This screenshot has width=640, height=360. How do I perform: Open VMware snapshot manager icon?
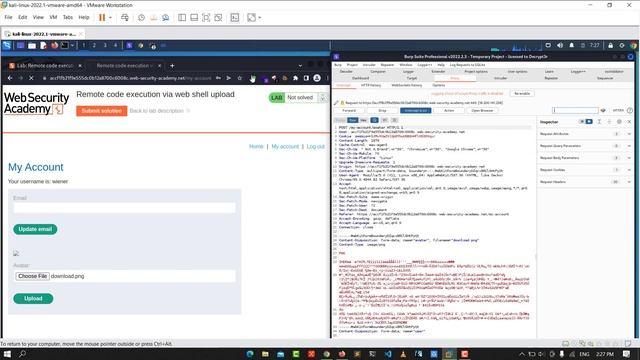(x=166, y=18)
